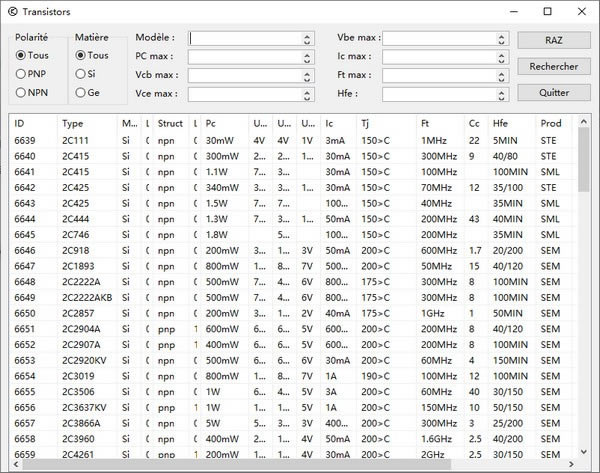The height and width of the screenshot is (473, 600).
Task: Click the Rechercher button
Action: [553, 66]
